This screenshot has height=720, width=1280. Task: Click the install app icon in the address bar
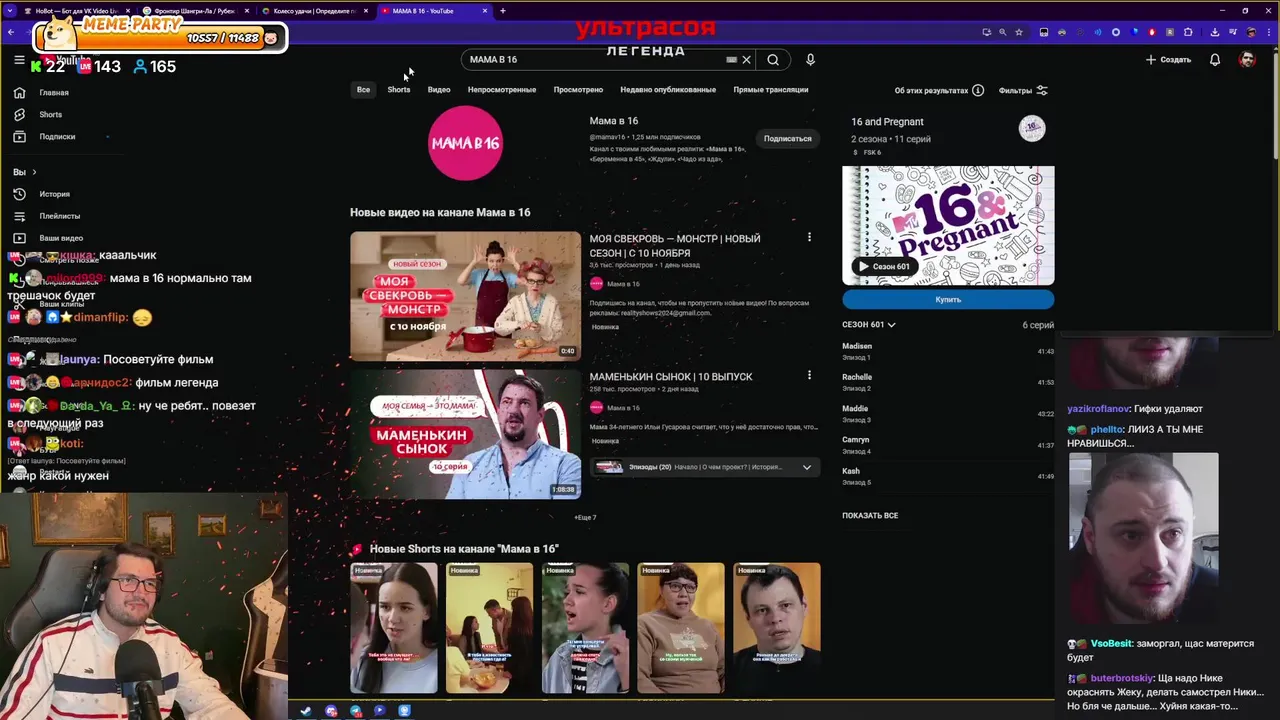pos(986,32)
